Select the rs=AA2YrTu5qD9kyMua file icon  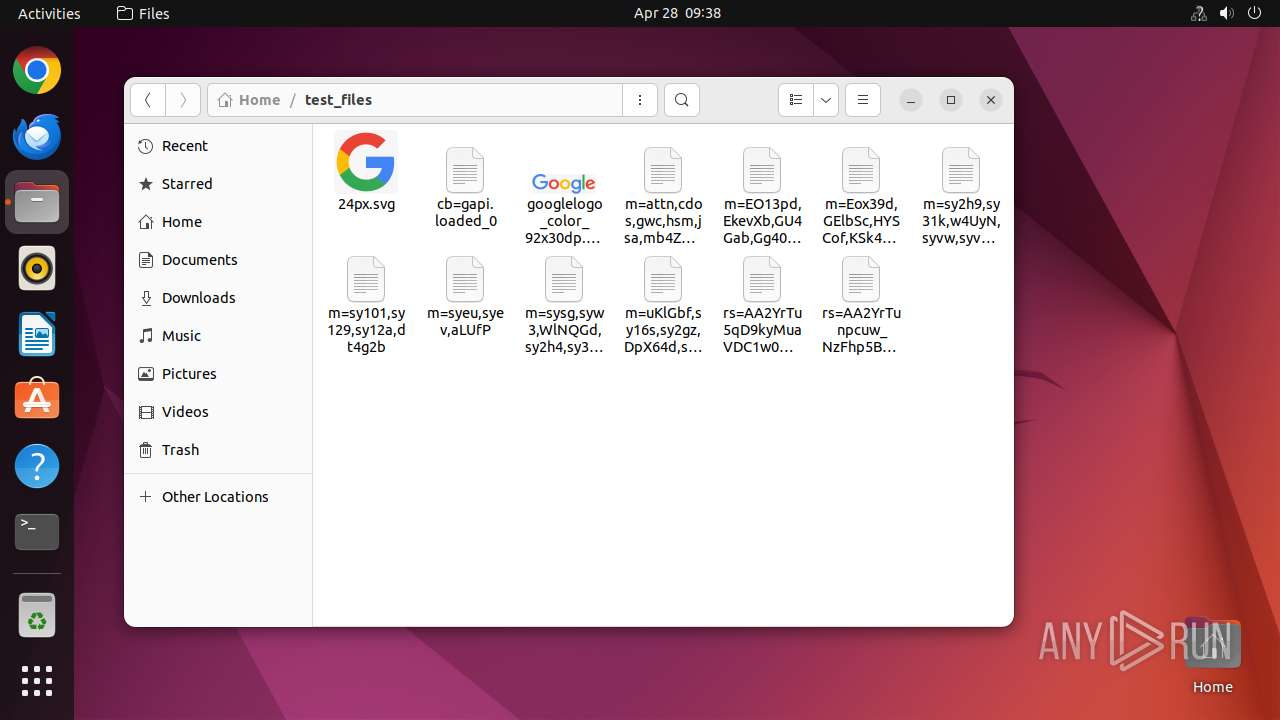click(x=762, y=279)
